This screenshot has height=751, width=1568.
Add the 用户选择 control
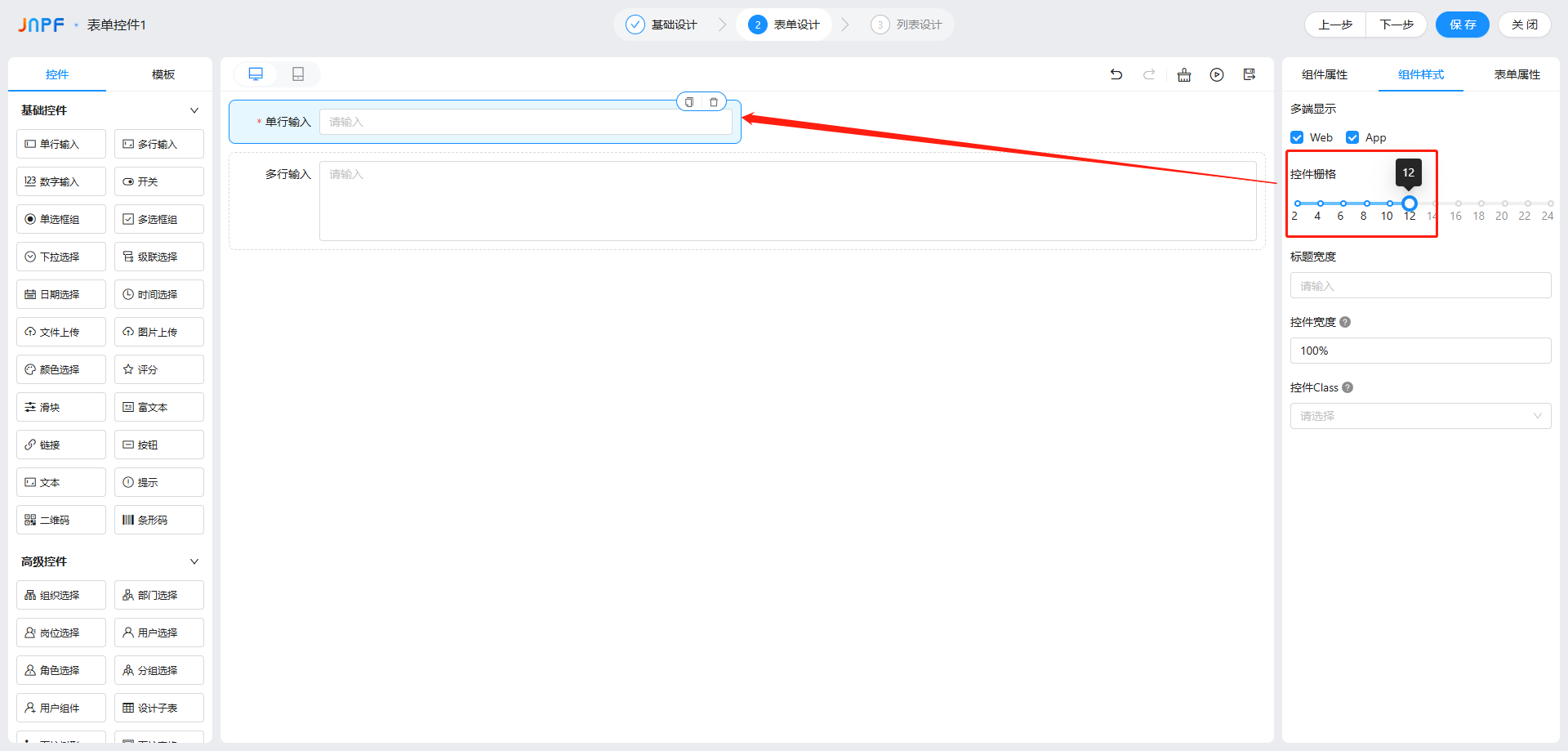[159, 633]
